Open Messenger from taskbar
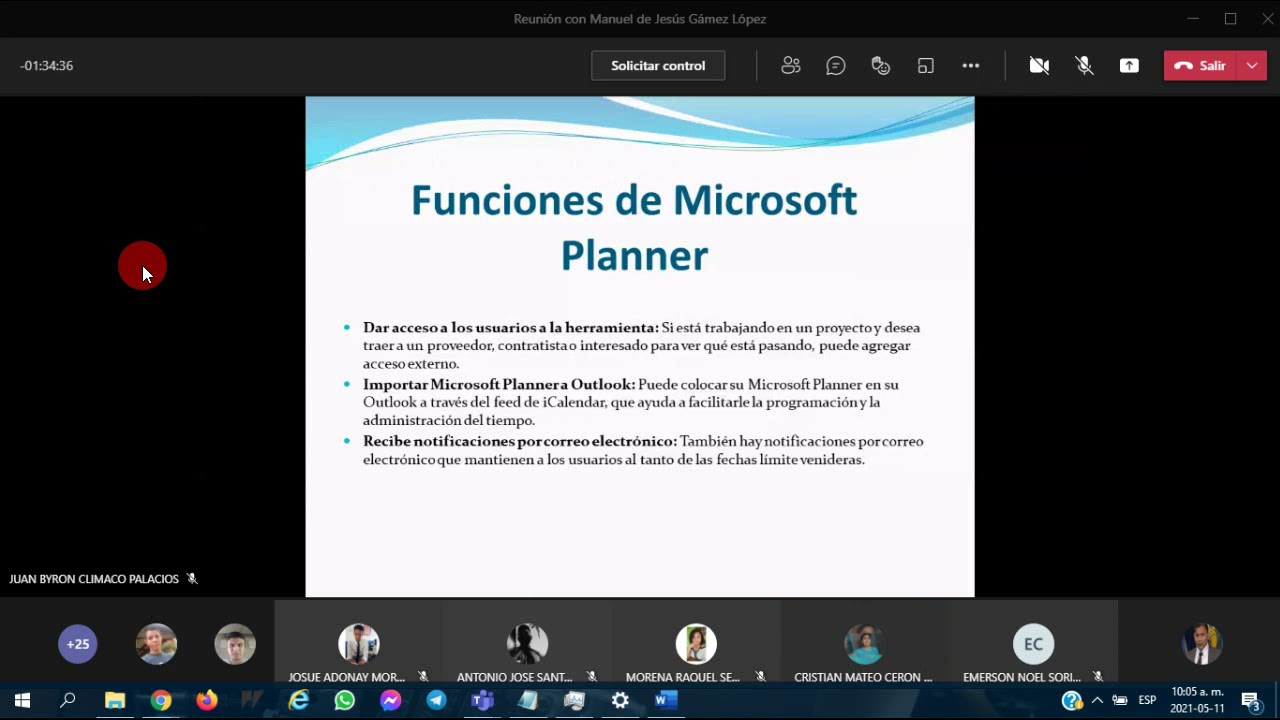1280x720 pixels. click(x=391, y=701)
